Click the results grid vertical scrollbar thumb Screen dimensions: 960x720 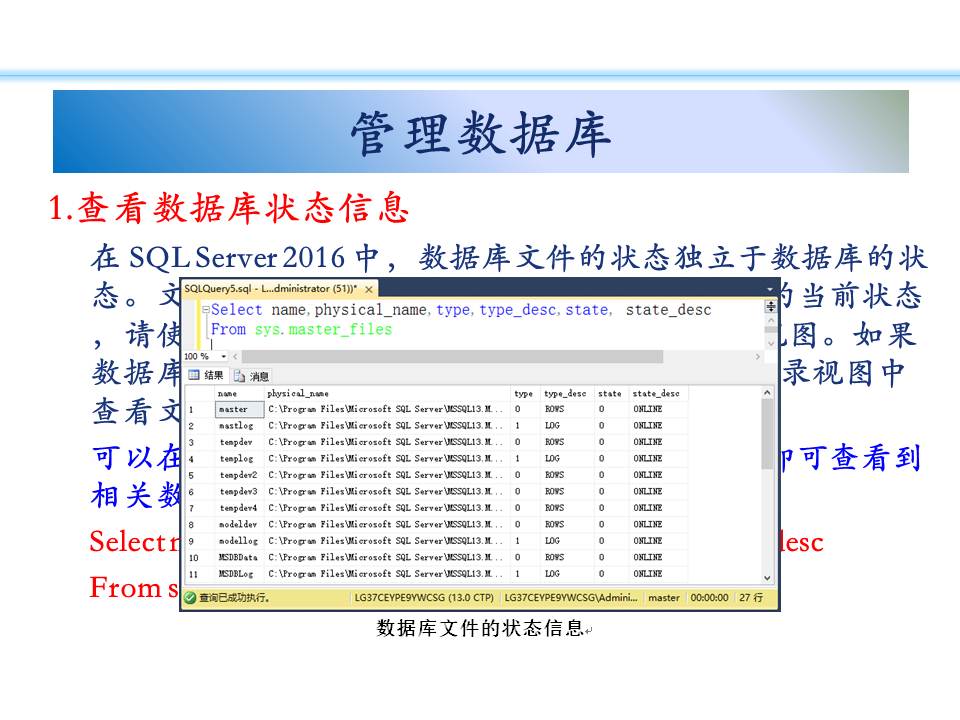click(x=767, y=433)
